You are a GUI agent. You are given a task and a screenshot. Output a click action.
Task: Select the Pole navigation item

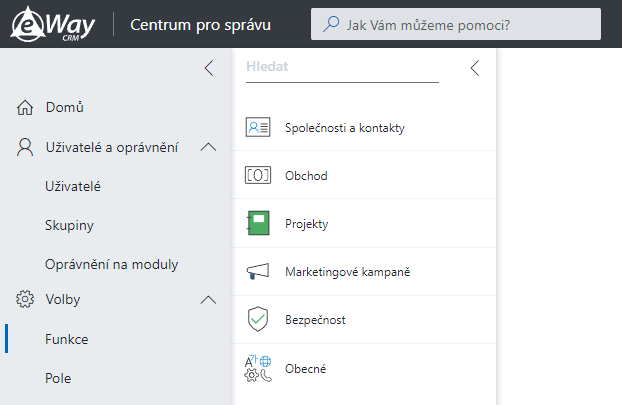coord(58,378)
